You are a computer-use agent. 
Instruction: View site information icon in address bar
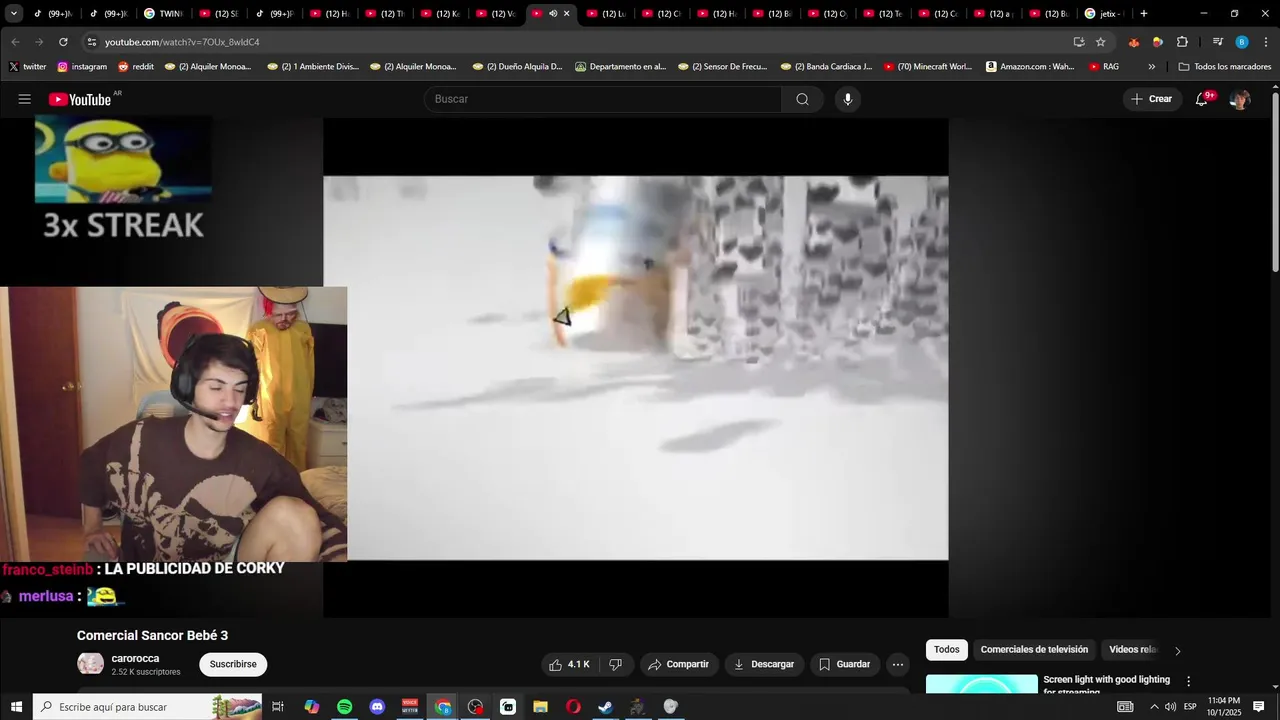[x=92, y=42]
